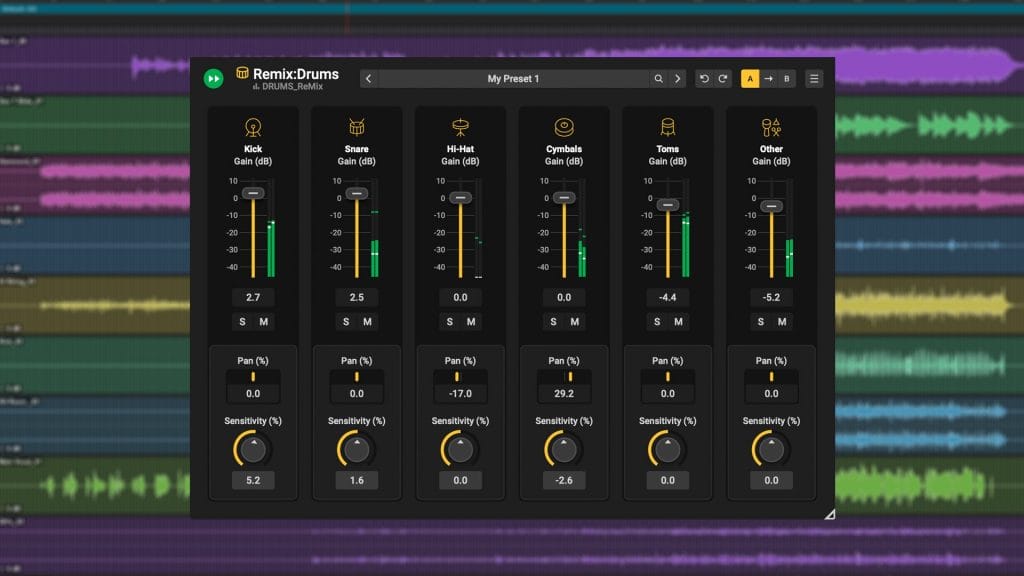Click the Snare drum icon

click(357, 127)
